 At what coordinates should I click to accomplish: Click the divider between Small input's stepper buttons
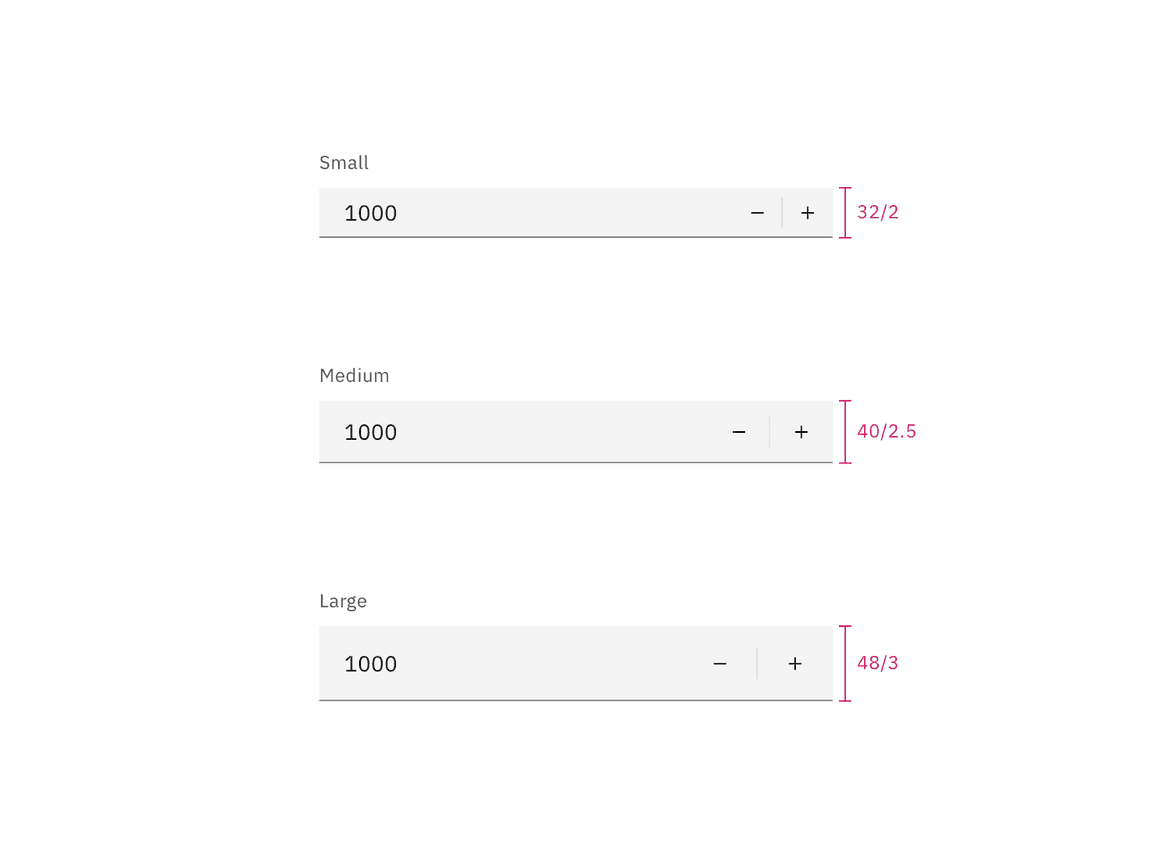[x=782, y=213]
